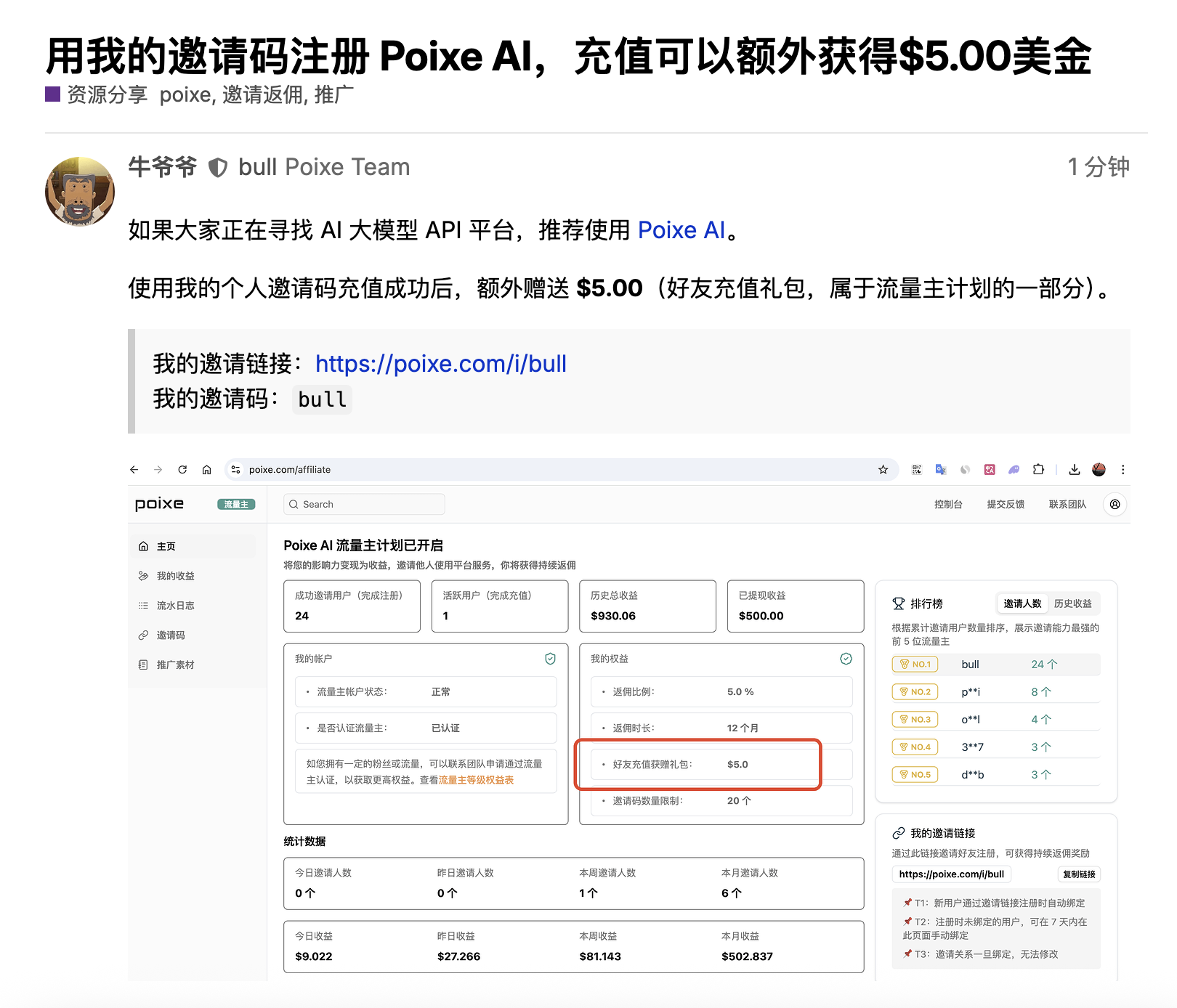Click the trophy icon beside 排行榜
This screenshot has width=1177, height=1008.
(x=899, y=603)
